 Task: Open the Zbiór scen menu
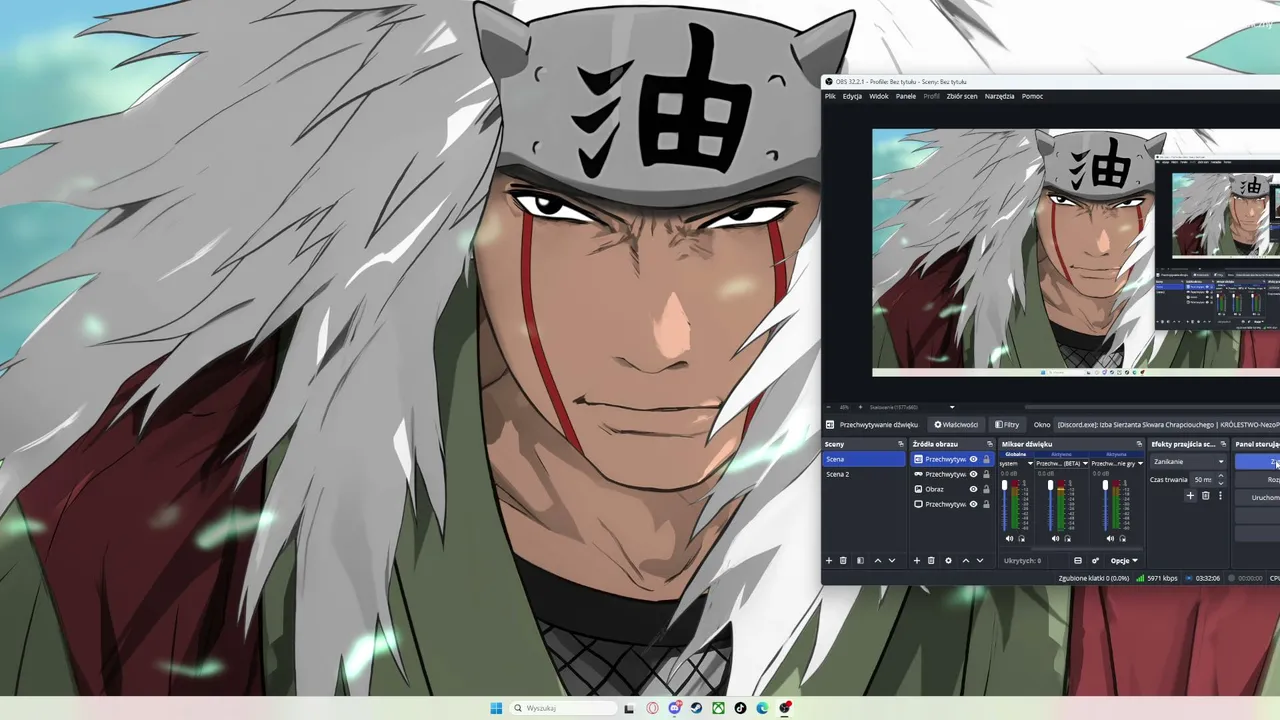[x=962, y=97]
